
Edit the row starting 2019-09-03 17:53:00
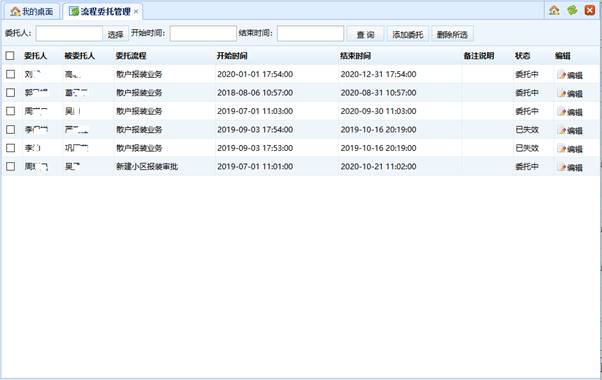click(x=570, y=149)
